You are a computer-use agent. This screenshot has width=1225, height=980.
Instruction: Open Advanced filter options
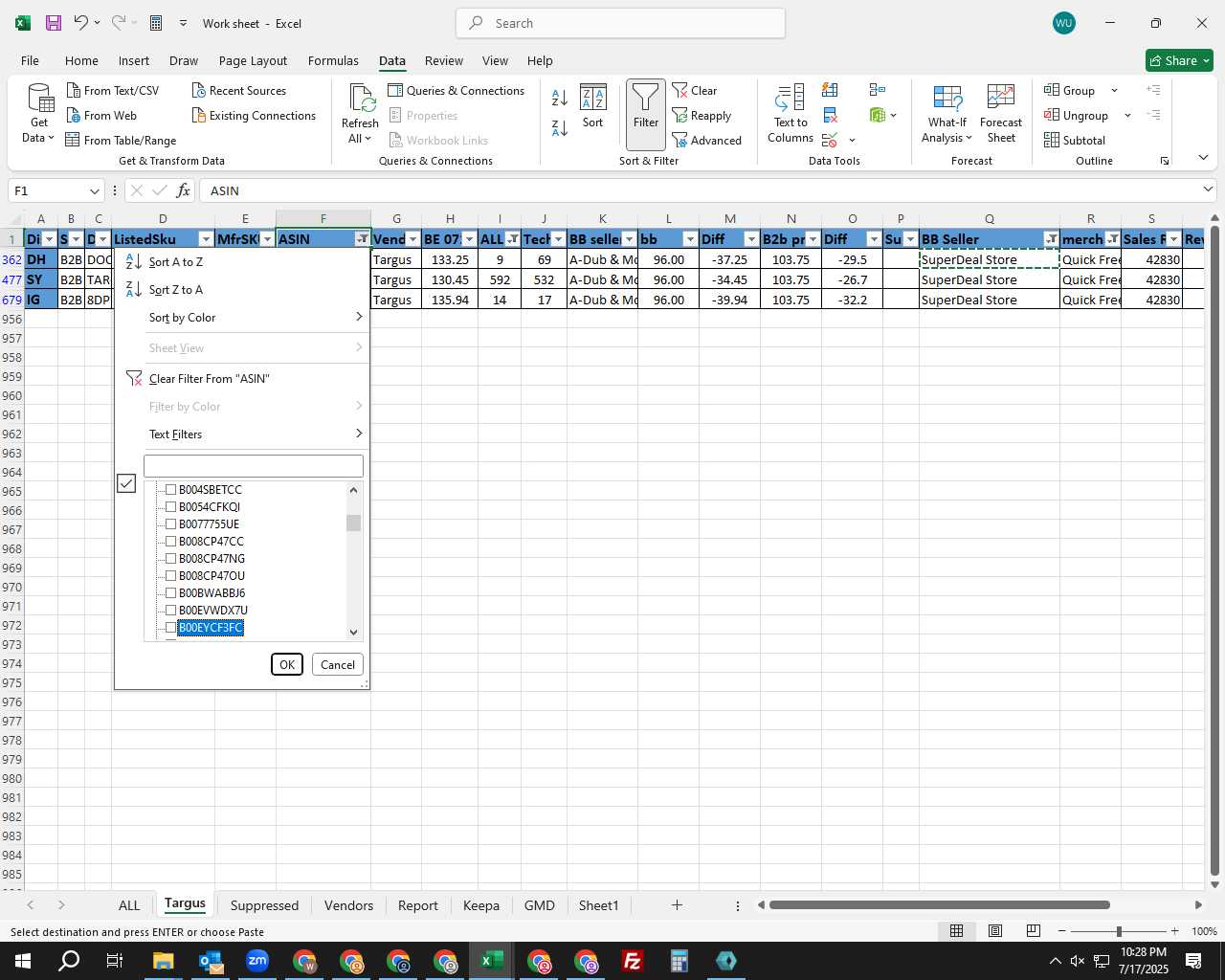click(x=706, y=140)
